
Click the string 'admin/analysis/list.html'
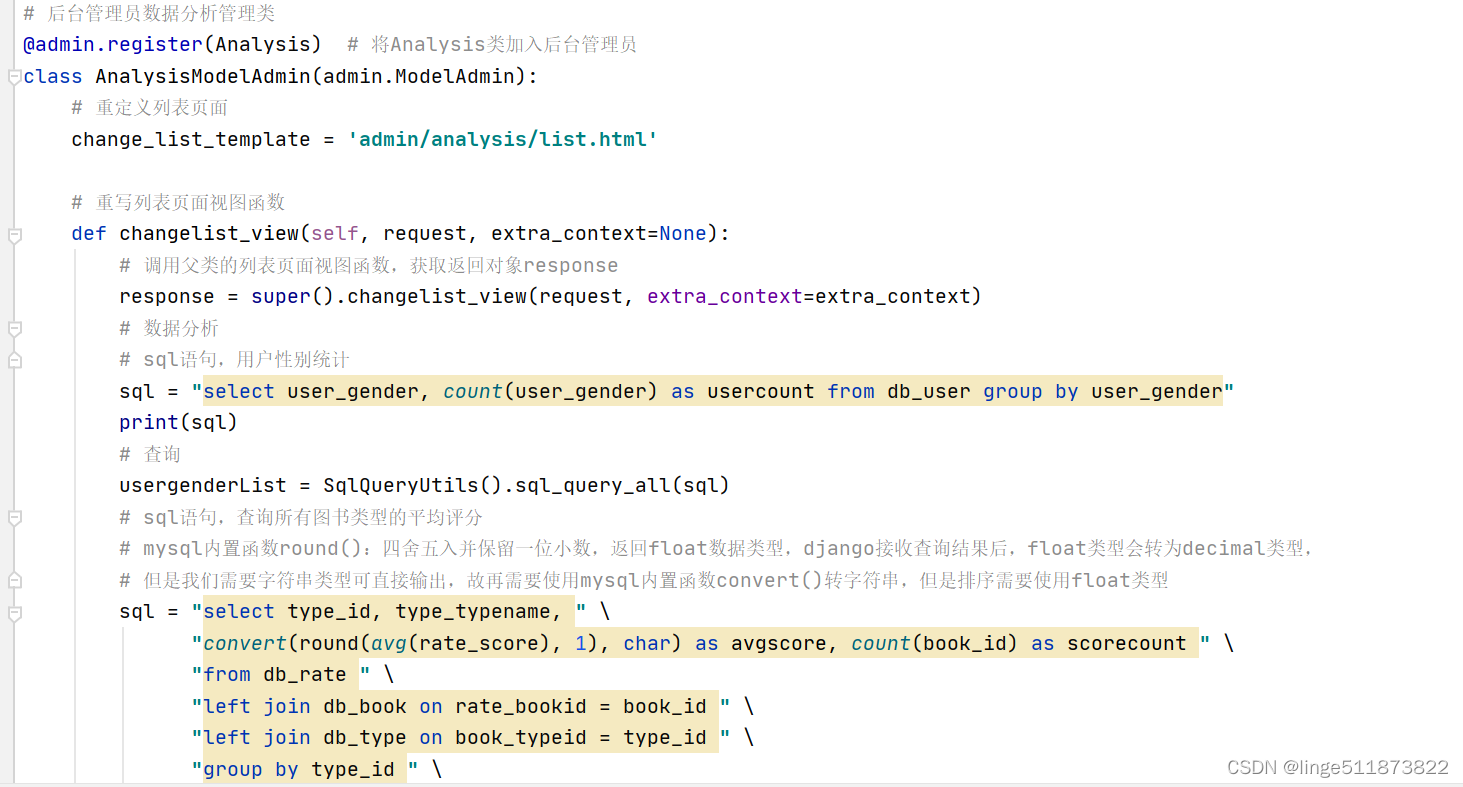pyautogui.click(x=503, y=140)
